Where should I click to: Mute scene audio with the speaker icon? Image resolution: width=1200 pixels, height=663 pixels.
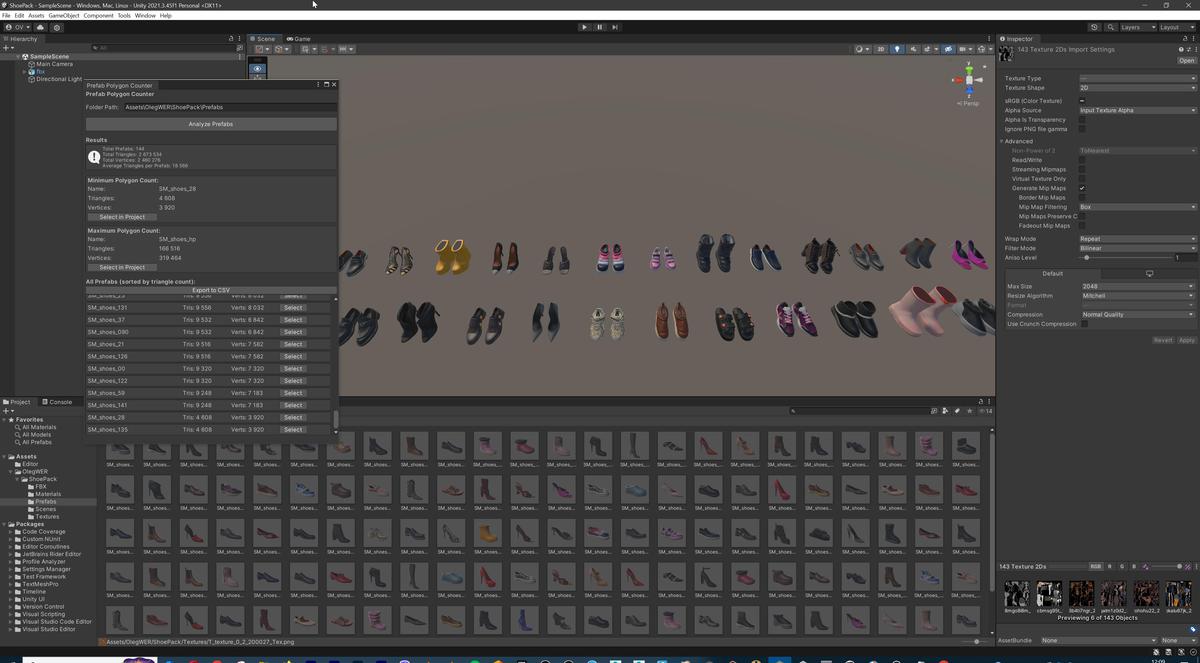(914, 48)
